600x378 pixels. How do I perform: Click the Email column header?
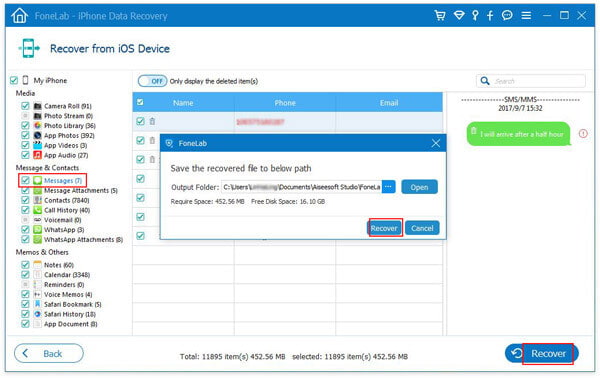click(x=389, y=103)
